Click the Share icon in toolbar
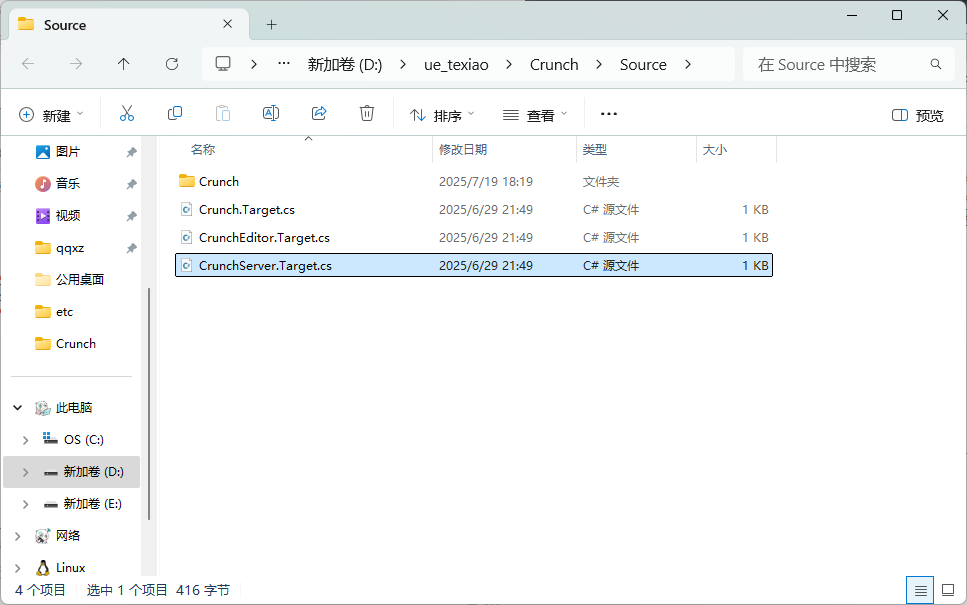The height and width of the screenshot is (605, 967). [x=319, y=114]
